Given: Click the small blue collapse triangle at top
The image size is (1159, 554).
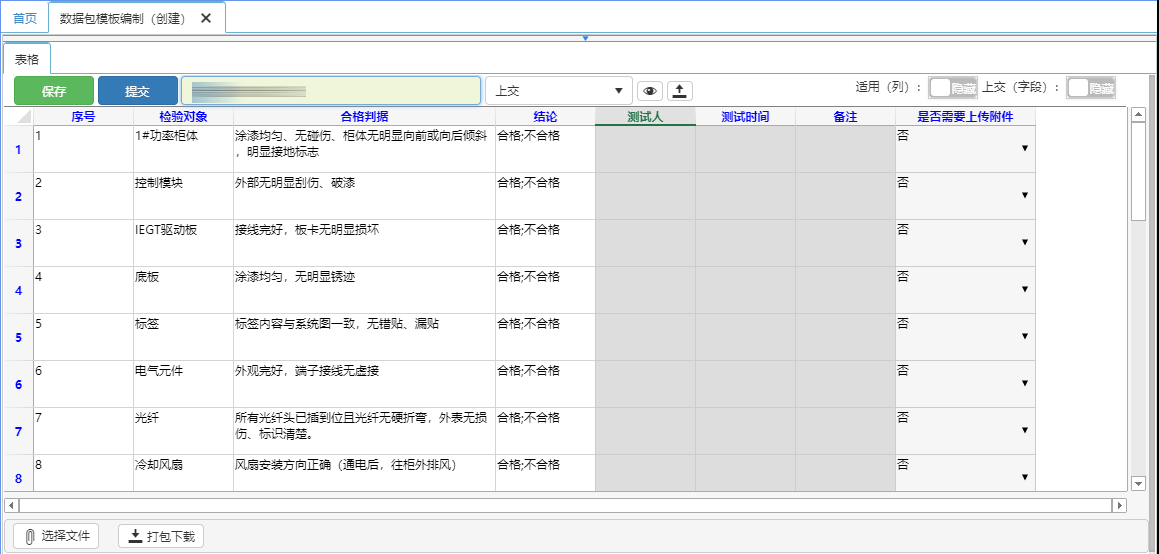Looking at the screenshot, I should (585, 38).
